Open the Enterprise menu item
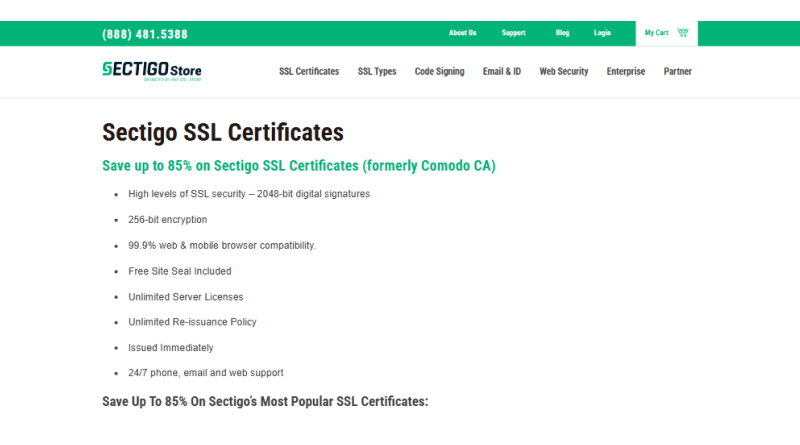Image resolution: width=800 pixels, height=445 pixels. tap(626, 71)
